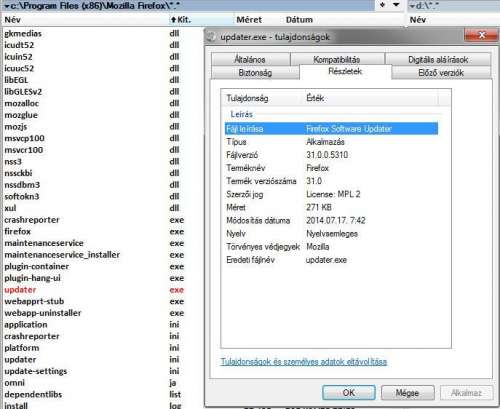The image size is (500, 409).
Task: Select the Típus property row
Action: tap(331, 142)
